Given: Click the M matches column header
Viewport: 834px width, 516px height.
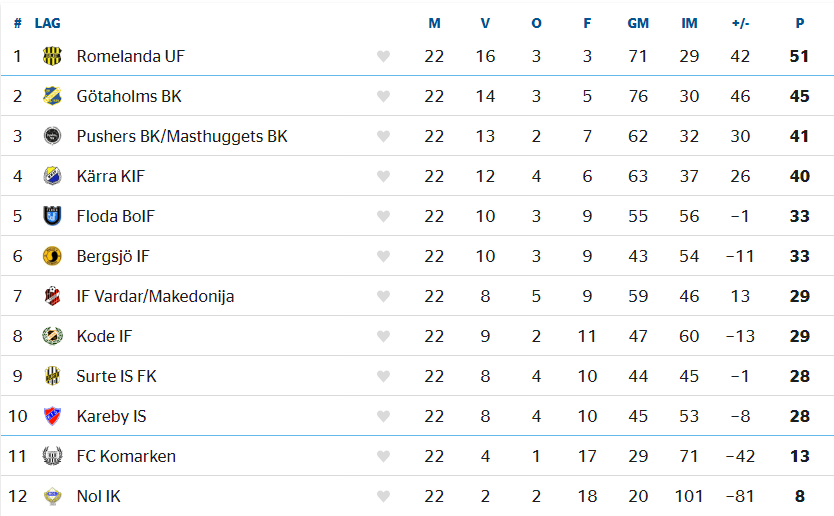Looking at the screenshot, I should 434,23.
